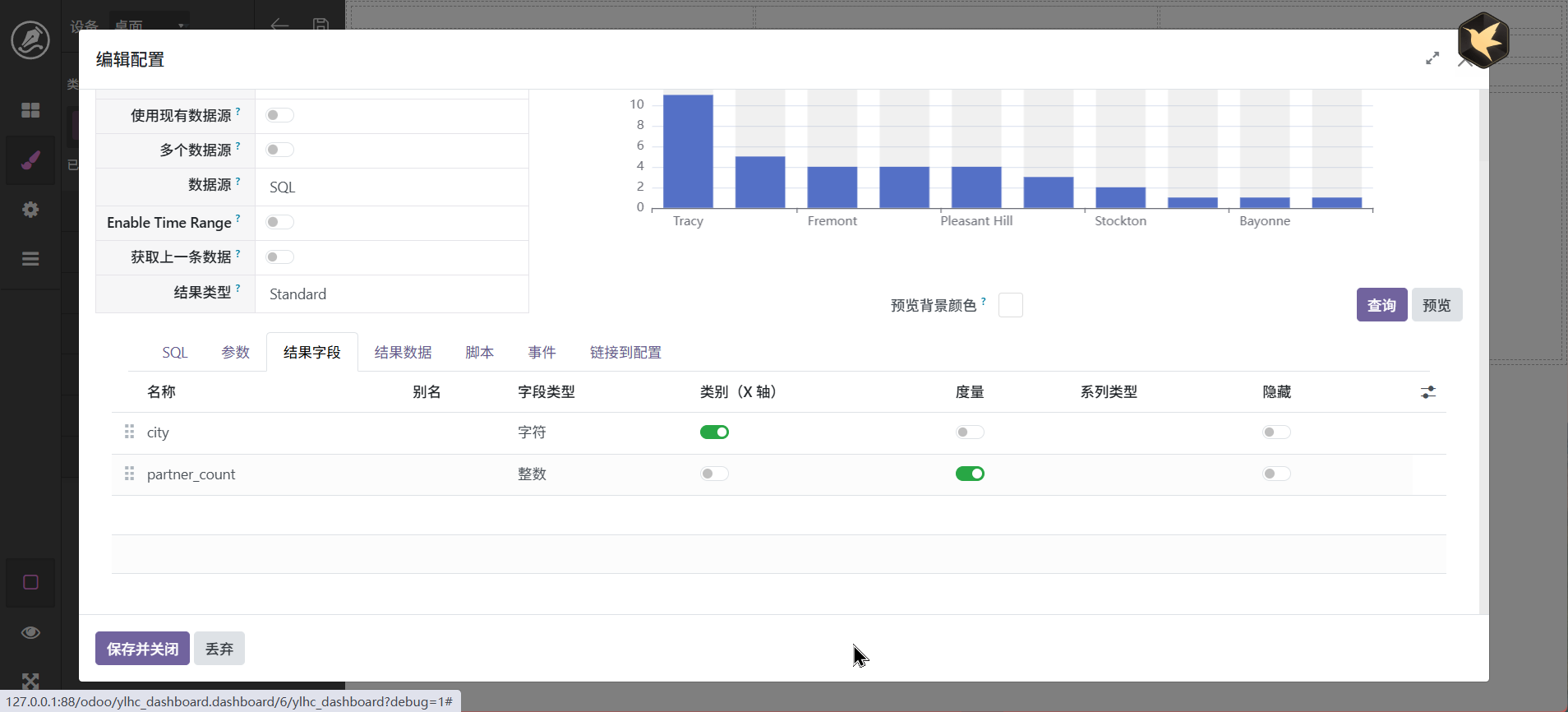Select the paintbrush style icon in sidebar
This screenshot has height=712, width=1568.
pyautogui.click(x=30, y=160)
